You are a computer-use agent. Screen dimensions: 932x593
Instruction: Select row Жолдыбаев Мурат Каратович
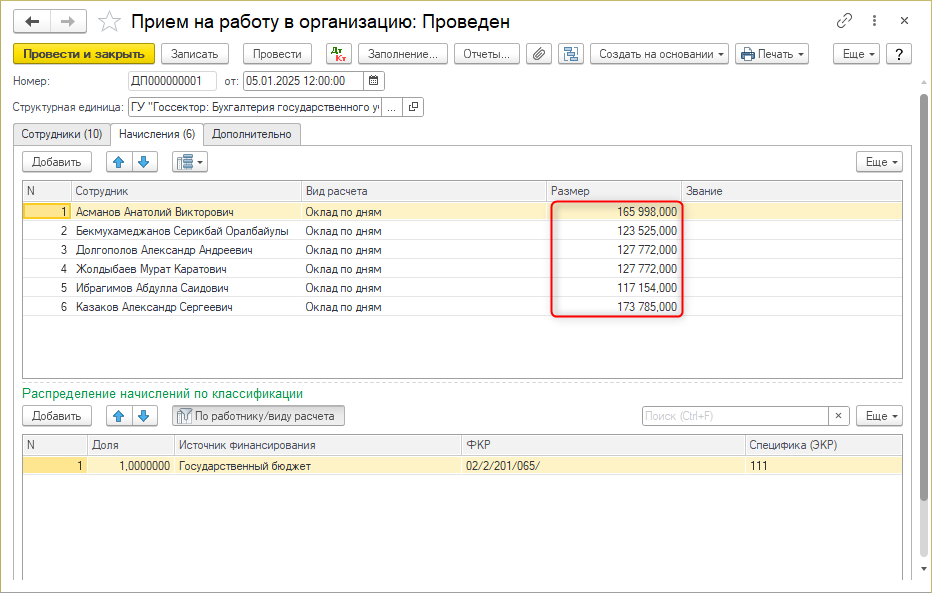pyautogui.click(x=462, y=269)
